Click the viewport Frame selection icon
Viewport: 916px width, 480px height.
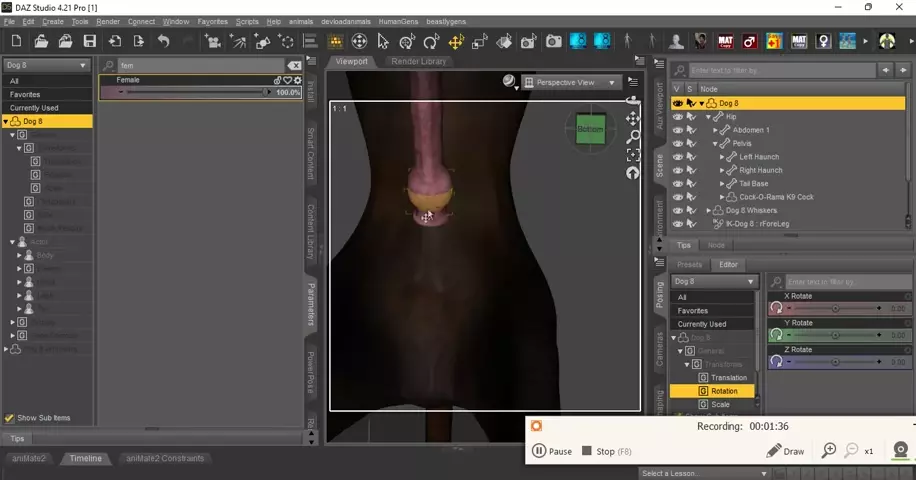point(632,155)
